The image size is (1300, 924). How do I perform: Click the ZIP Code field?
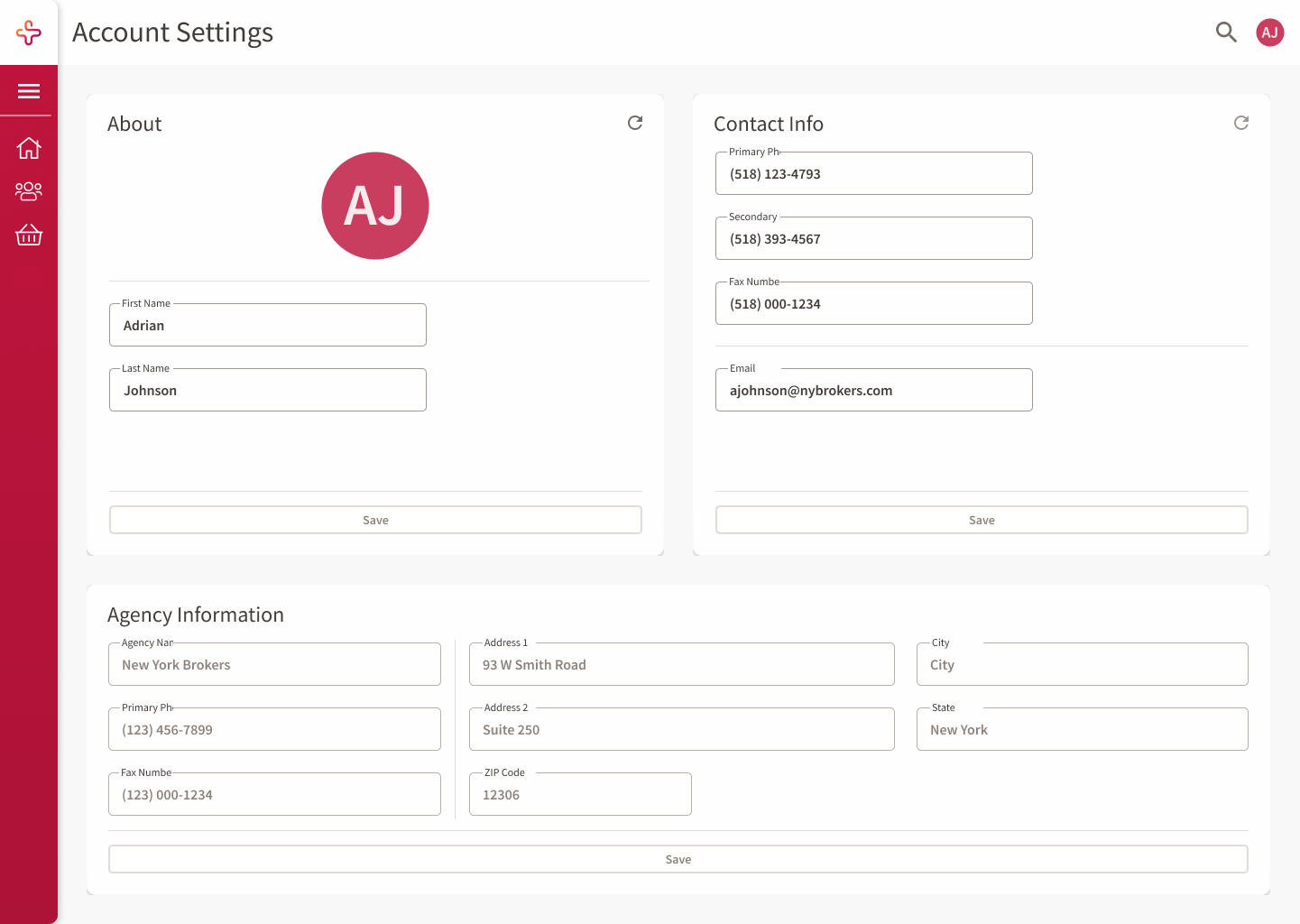[x=580, y=794]
